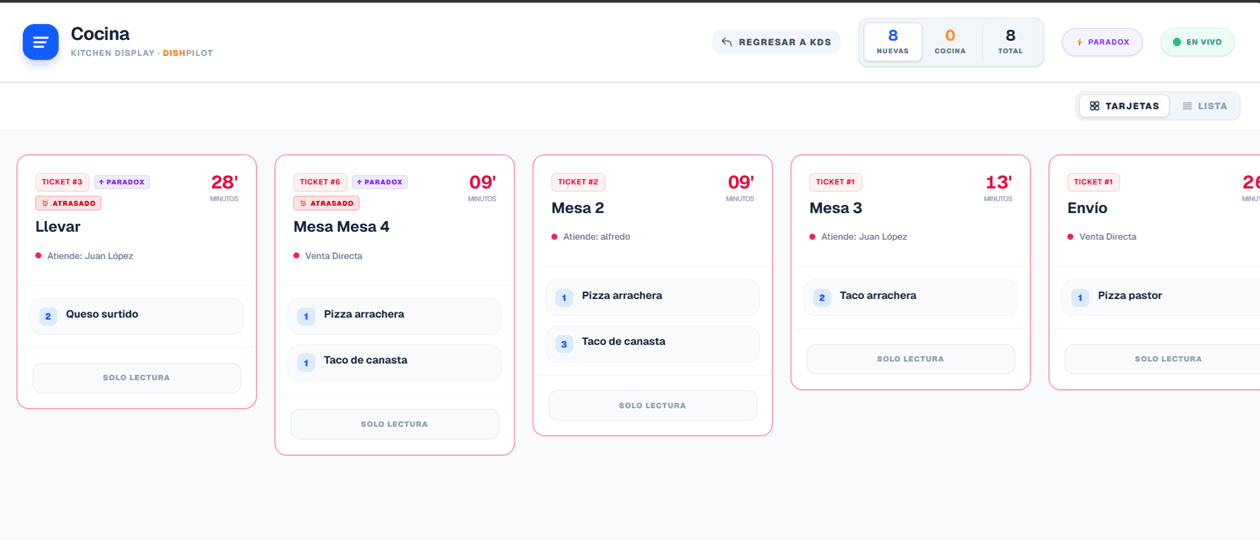1260x540 pixels.
Task: Click the Mesa 3 card title
Action: pyautogui.click(x=836, y=208)
